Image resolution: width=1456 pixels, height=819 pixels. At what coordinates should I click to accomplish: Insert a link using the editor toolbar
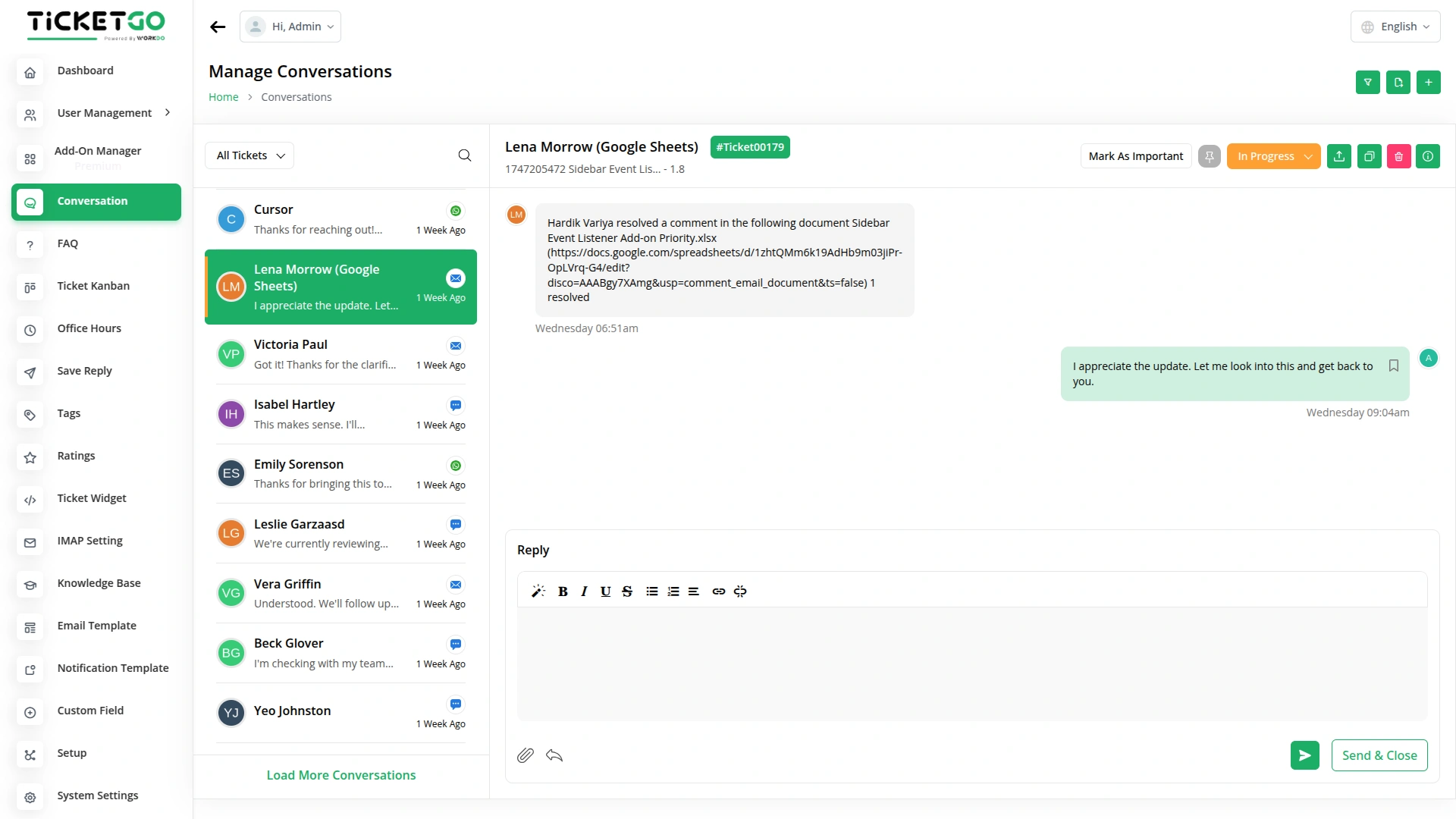coord(718,591)
